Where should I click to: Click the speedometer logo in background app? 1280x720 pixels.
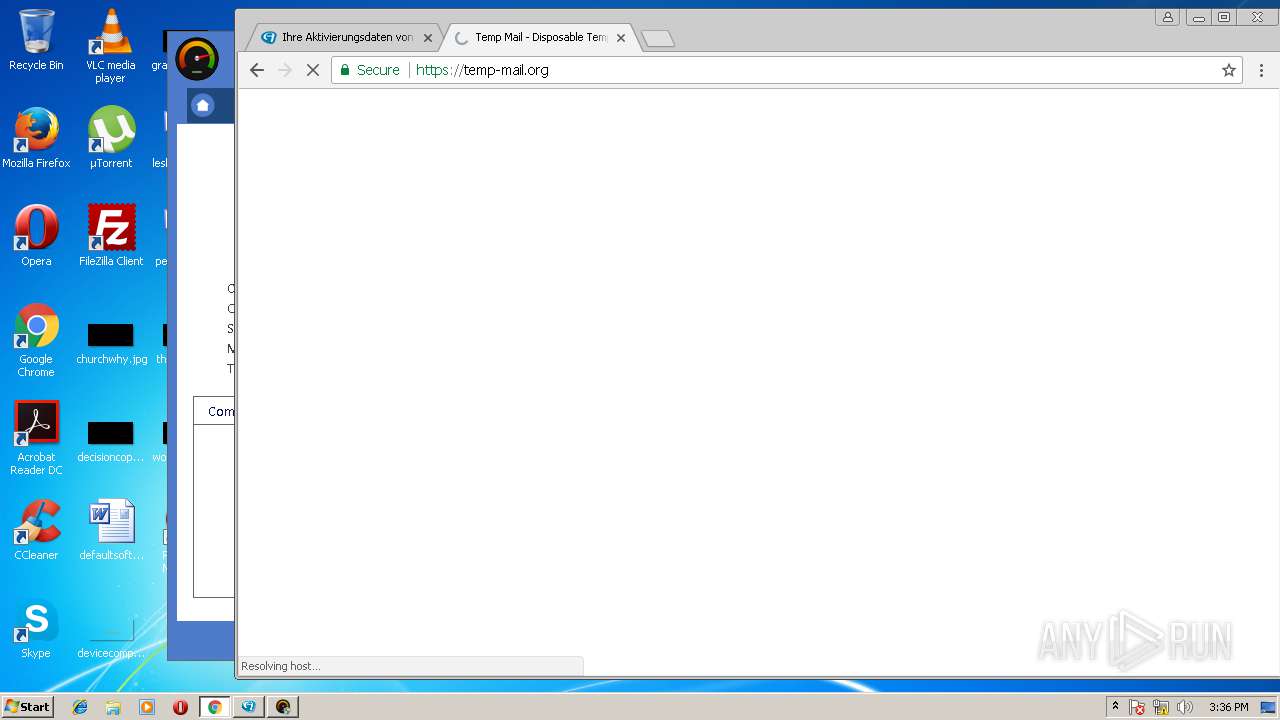click(x=197, y=59)
